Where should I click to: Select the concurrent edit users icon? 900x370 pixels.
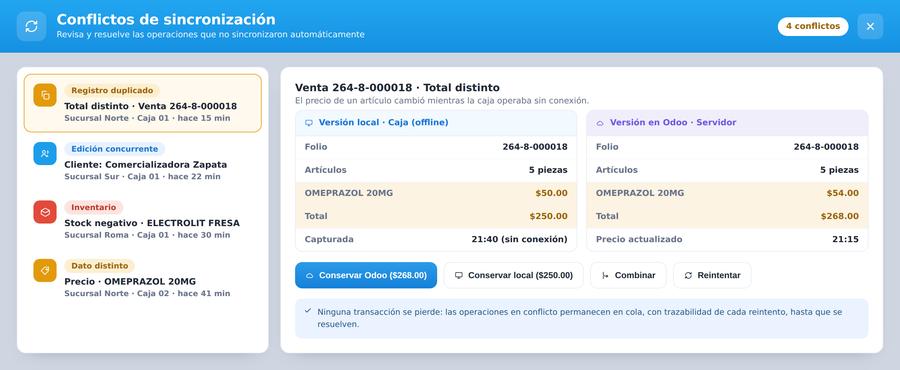(45, 154)
